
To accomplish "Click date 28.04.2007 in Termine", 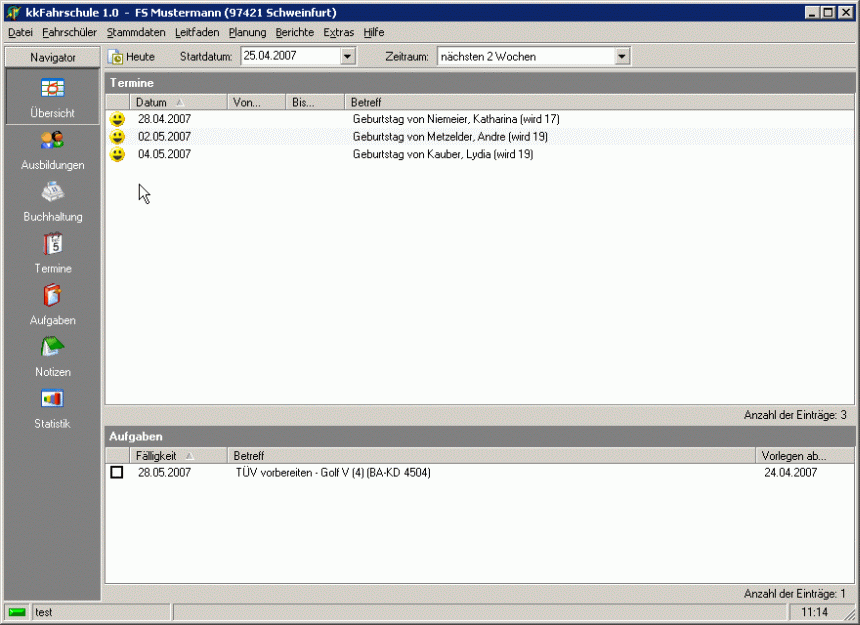I will pos(164,119).
